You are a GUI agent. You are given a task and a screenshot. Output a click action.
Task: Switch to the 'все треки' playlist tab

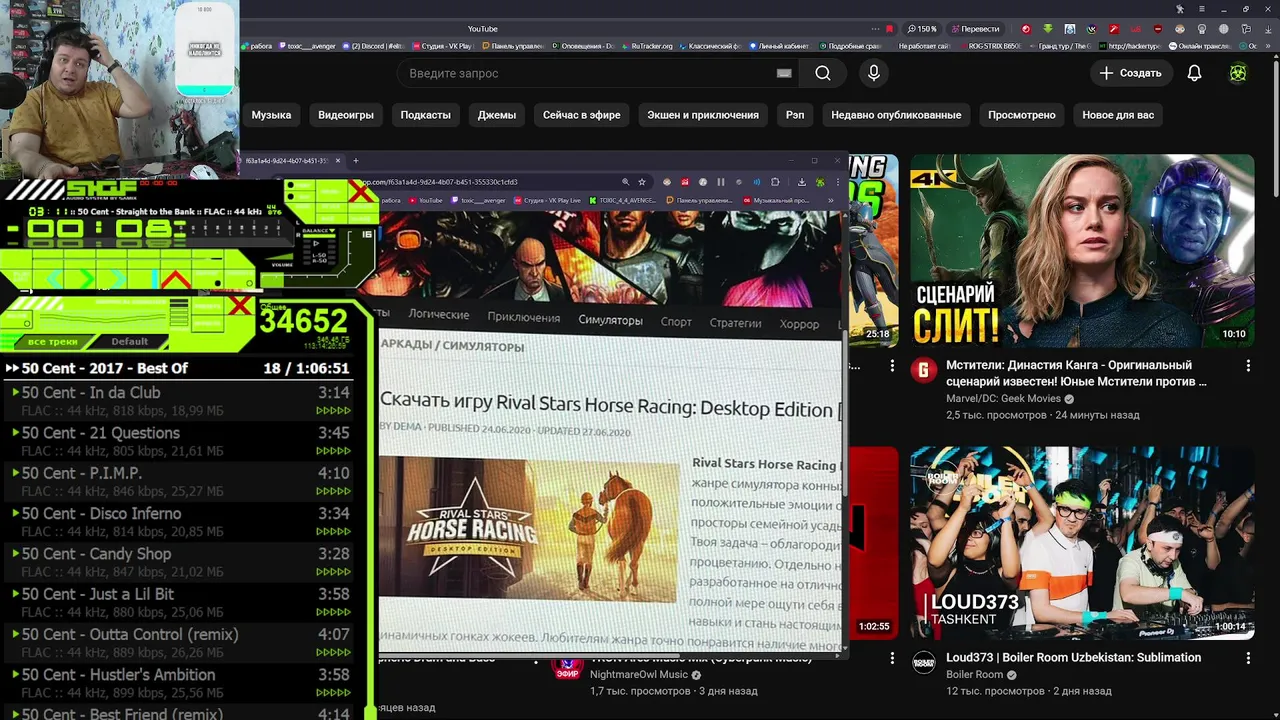53,342
